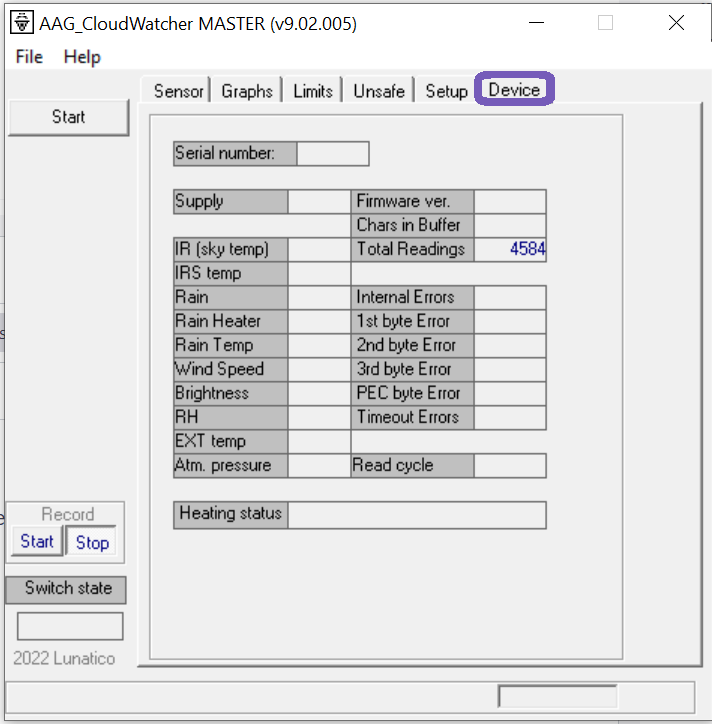Click the Heating status value field
This screenshot has height=724, width=712.
417,515
